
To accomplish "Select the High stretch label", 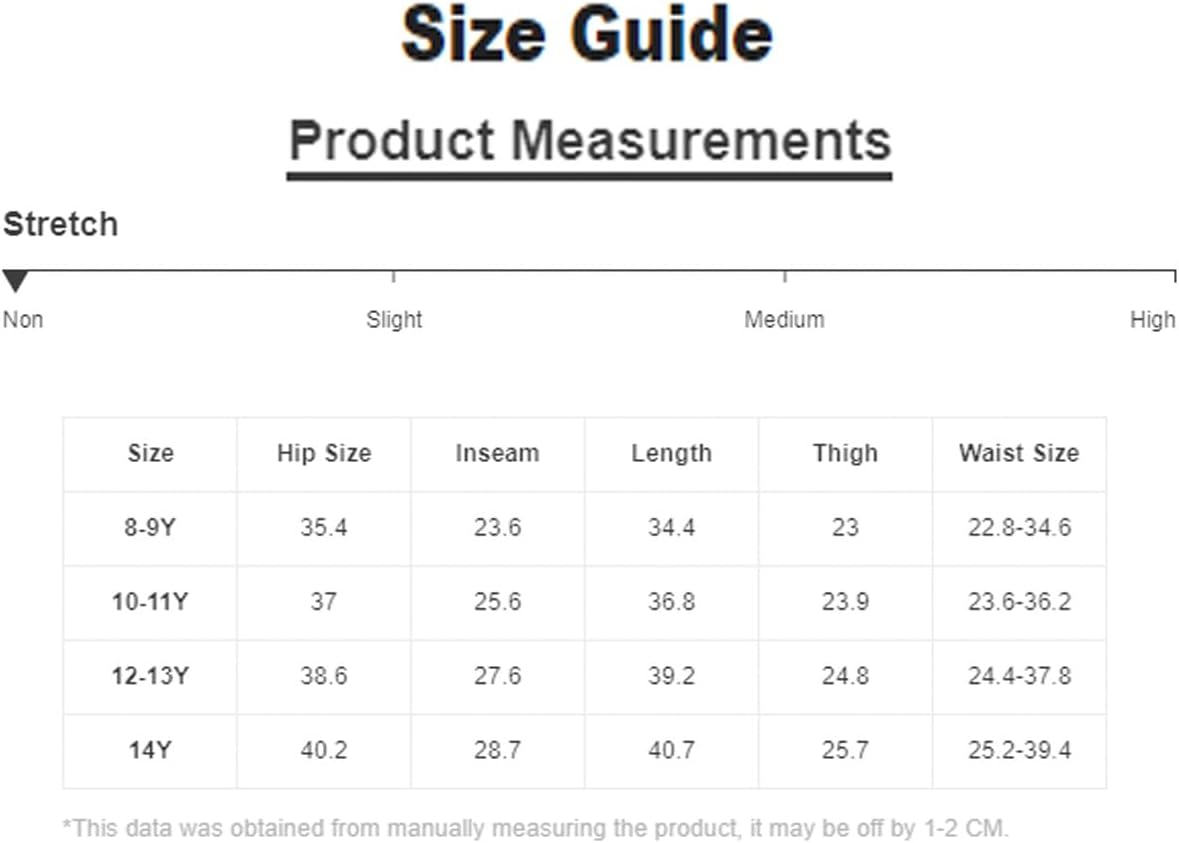I will pos(1152,320).
